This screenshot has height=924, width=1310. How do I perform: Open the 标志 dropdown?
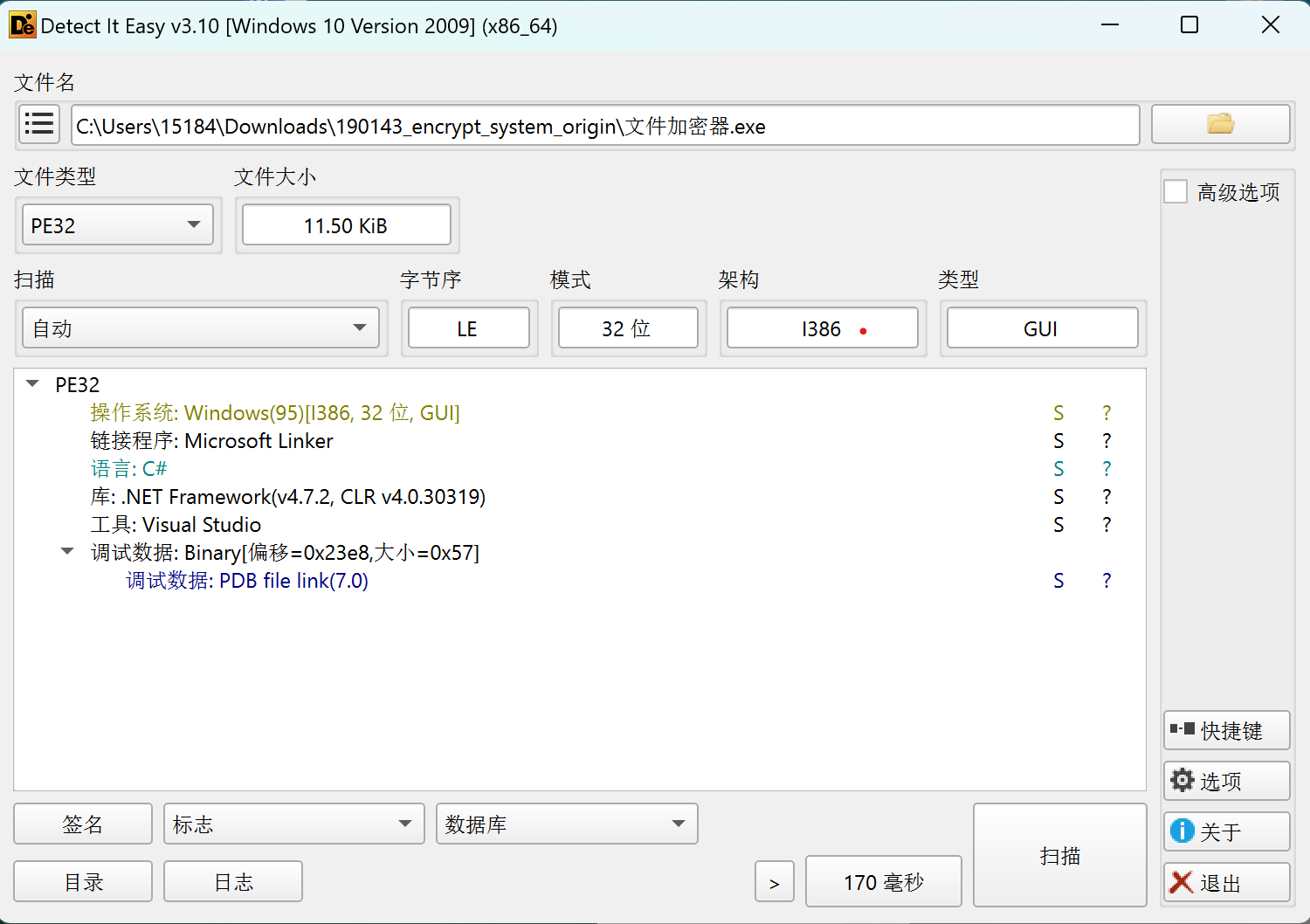pos(293,824)
